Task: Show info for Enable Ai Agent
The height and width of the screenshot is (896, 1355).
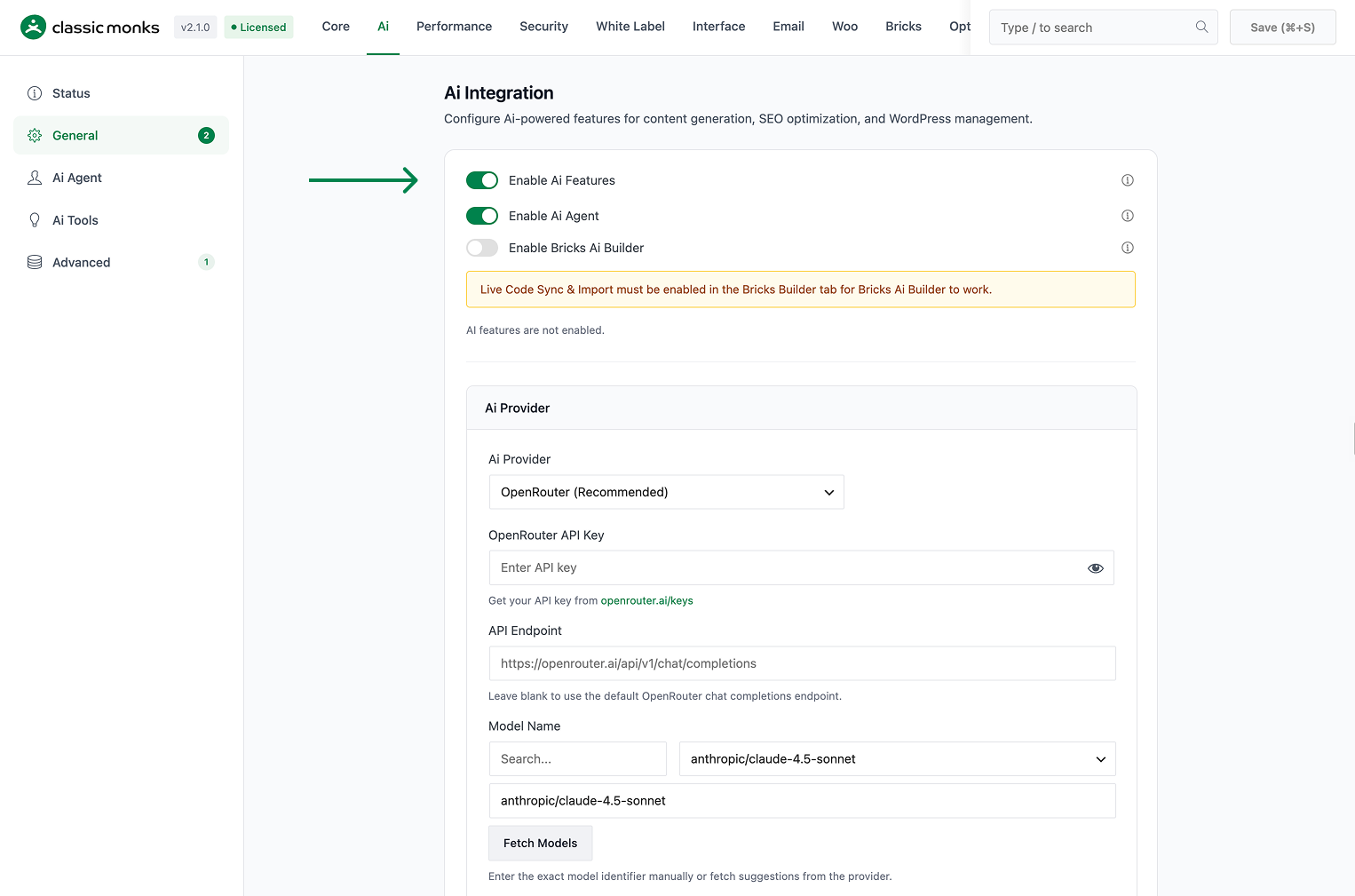Action: coord(1128,216)
